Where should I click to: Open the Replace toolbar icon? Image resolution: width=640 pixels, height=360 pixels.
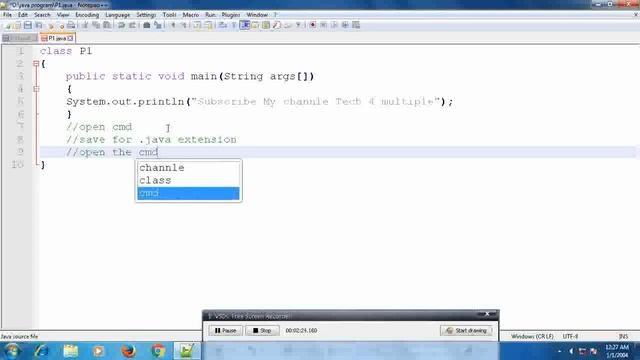click(x=158, y=25)
